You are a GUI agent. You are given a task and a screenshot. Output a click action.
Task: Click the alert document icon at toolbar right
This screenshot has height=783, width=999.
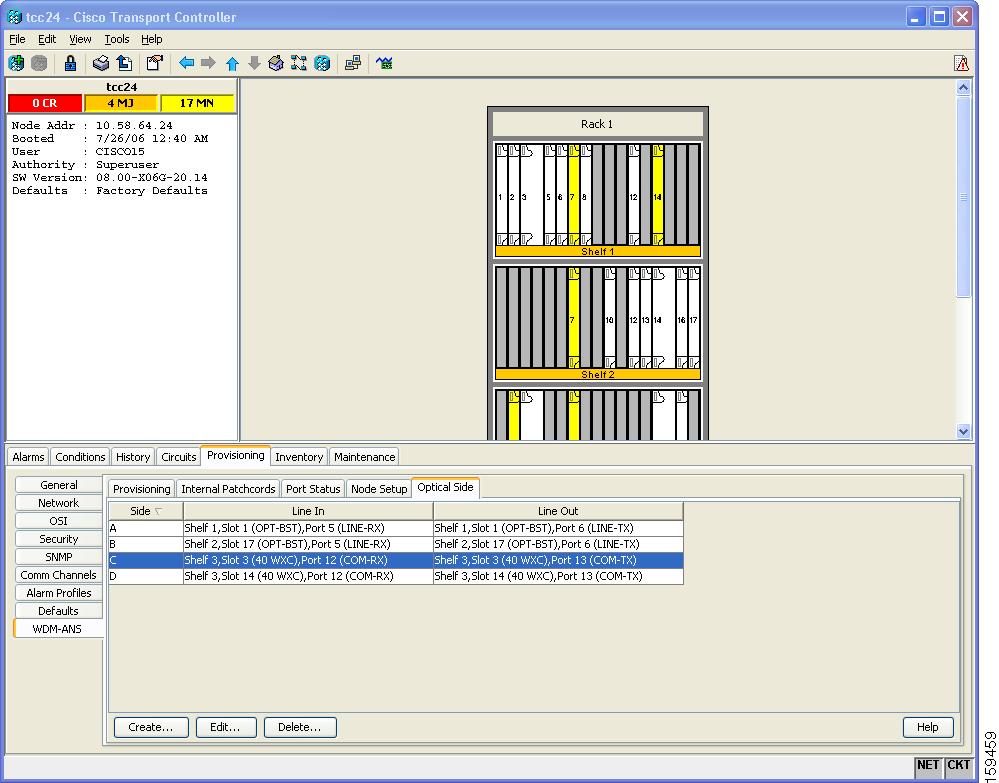pos(961,63)
